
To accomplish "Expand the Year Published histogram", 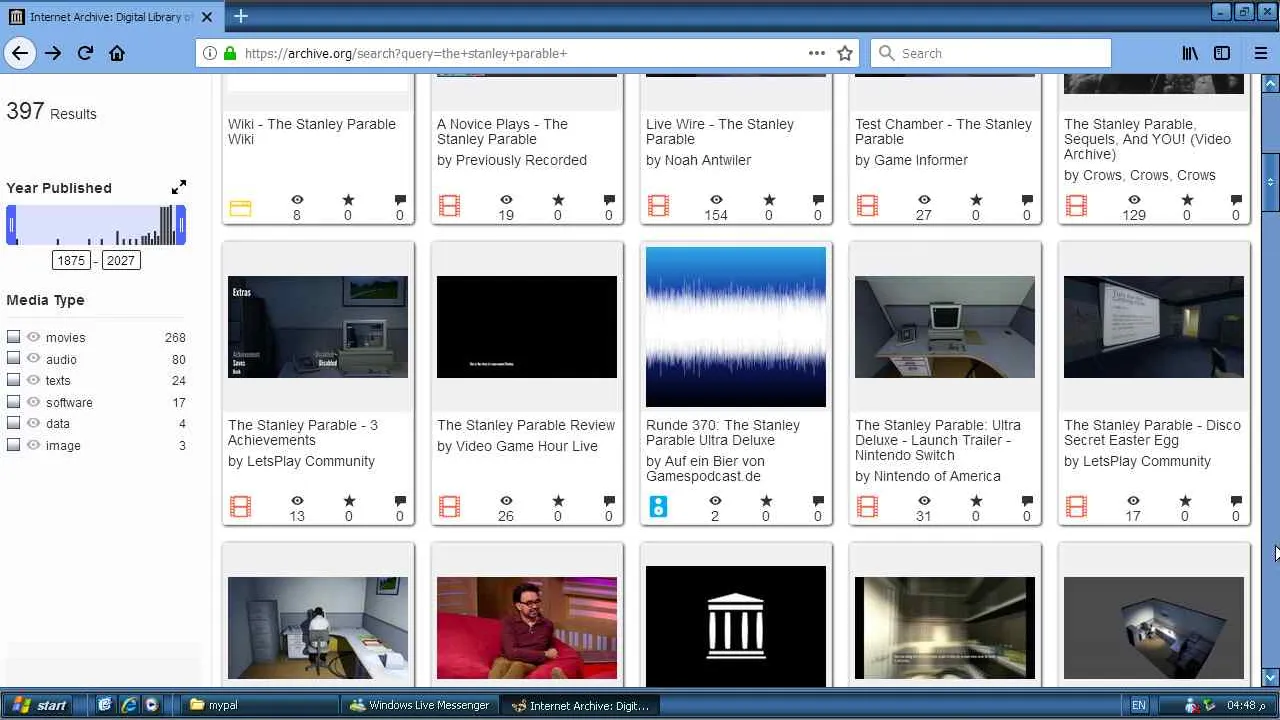I will (x=179, y=187).
